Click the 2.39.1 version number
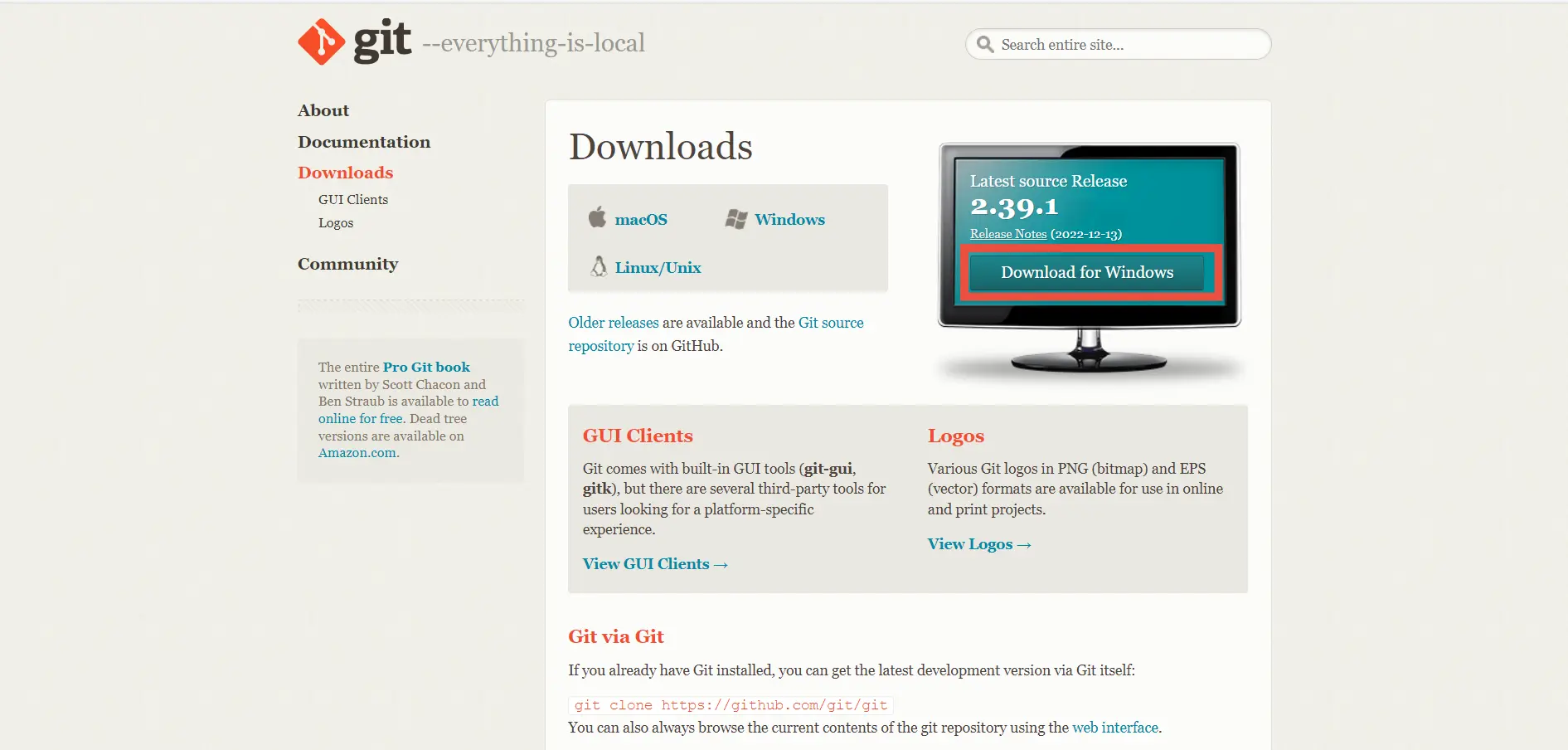1568x750 pixels. click(1014, 207)
